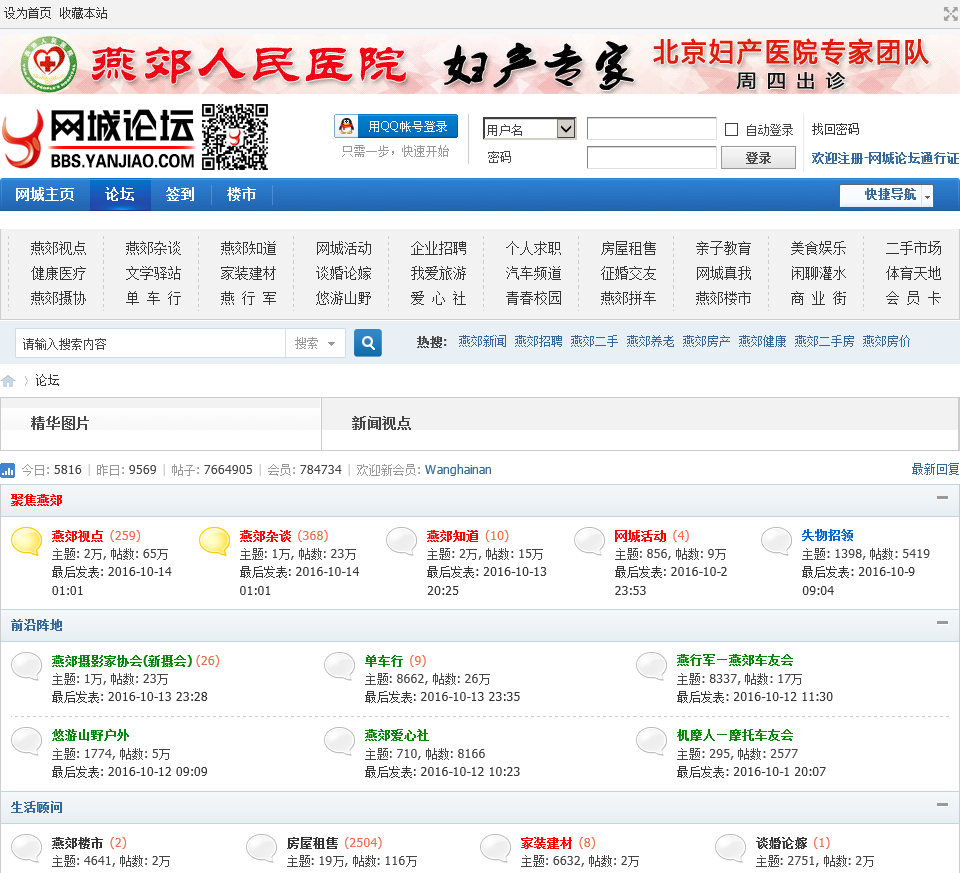Screen dimensions: 960x873
Task: Click the 最新回复 link
Action: click(935, 470)
